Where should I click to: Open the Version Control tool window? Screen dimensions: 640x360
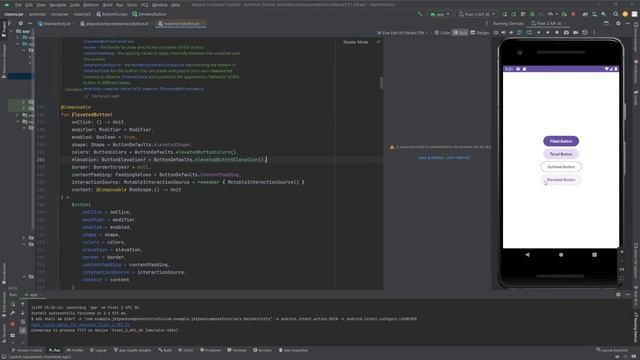[27, 350]
